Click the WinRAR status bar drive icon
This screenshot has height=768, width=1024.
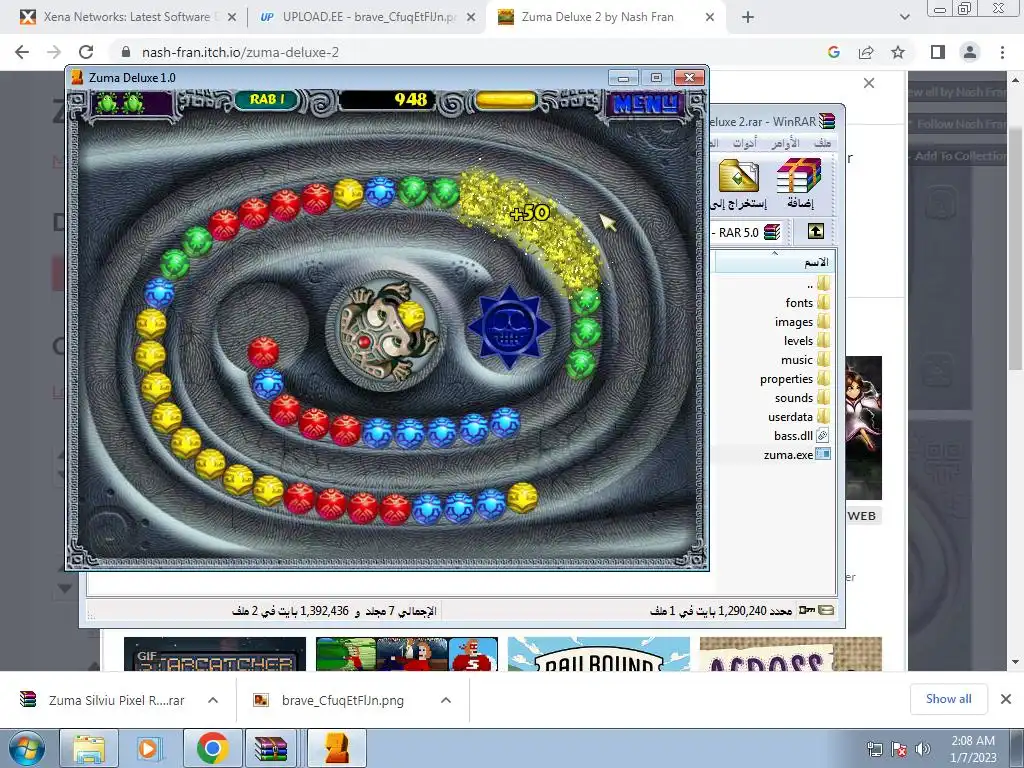pyautogui.click(x=826, y=611)
